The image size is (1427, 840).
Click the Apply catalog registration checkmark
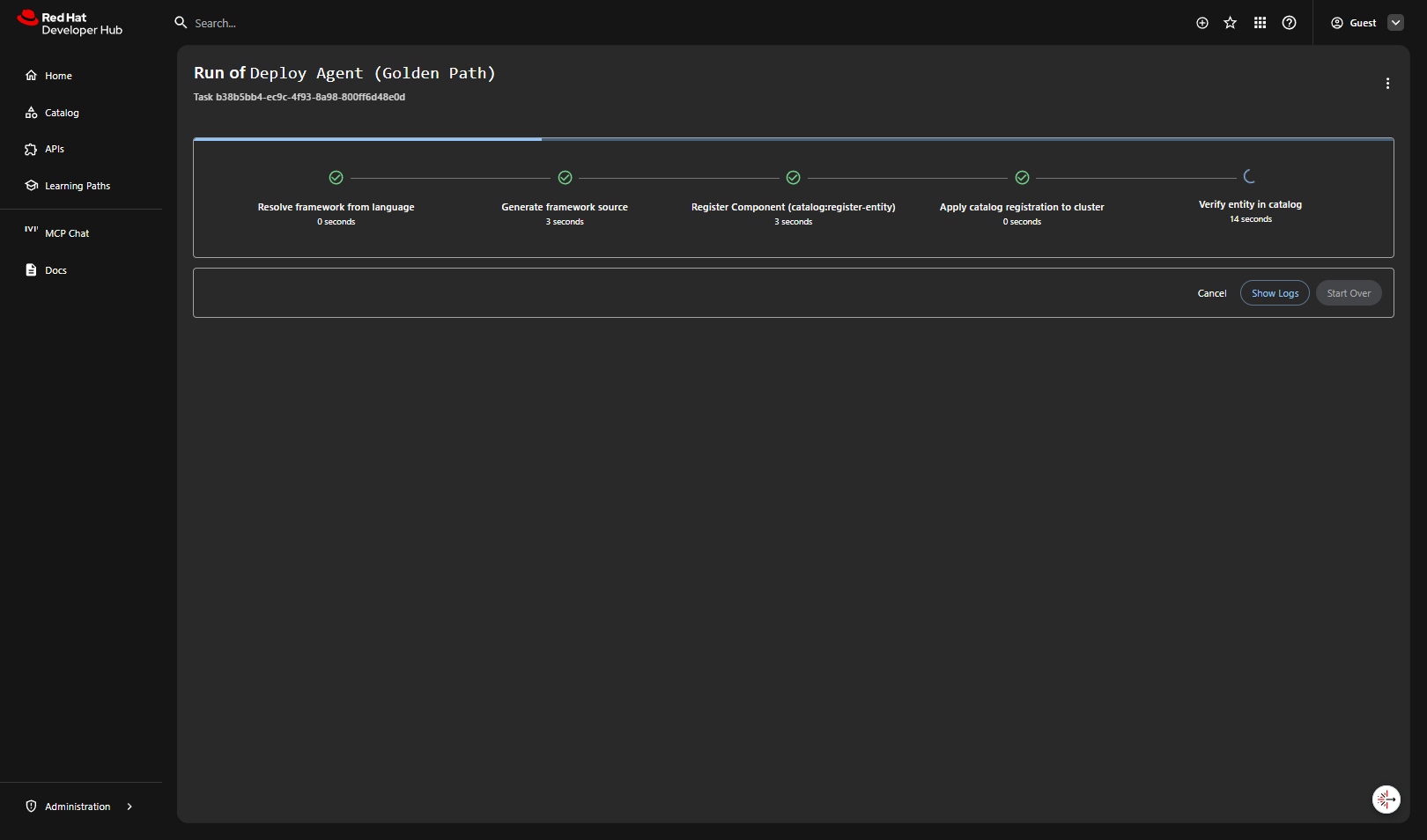tap(1023, 178)
